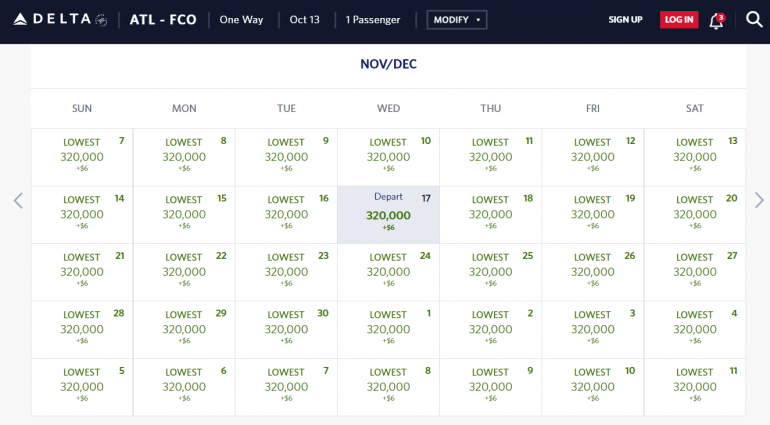This screenshot has height=425, width=770.
Task: Click the SIGN UP link
Action: (625, 20)
